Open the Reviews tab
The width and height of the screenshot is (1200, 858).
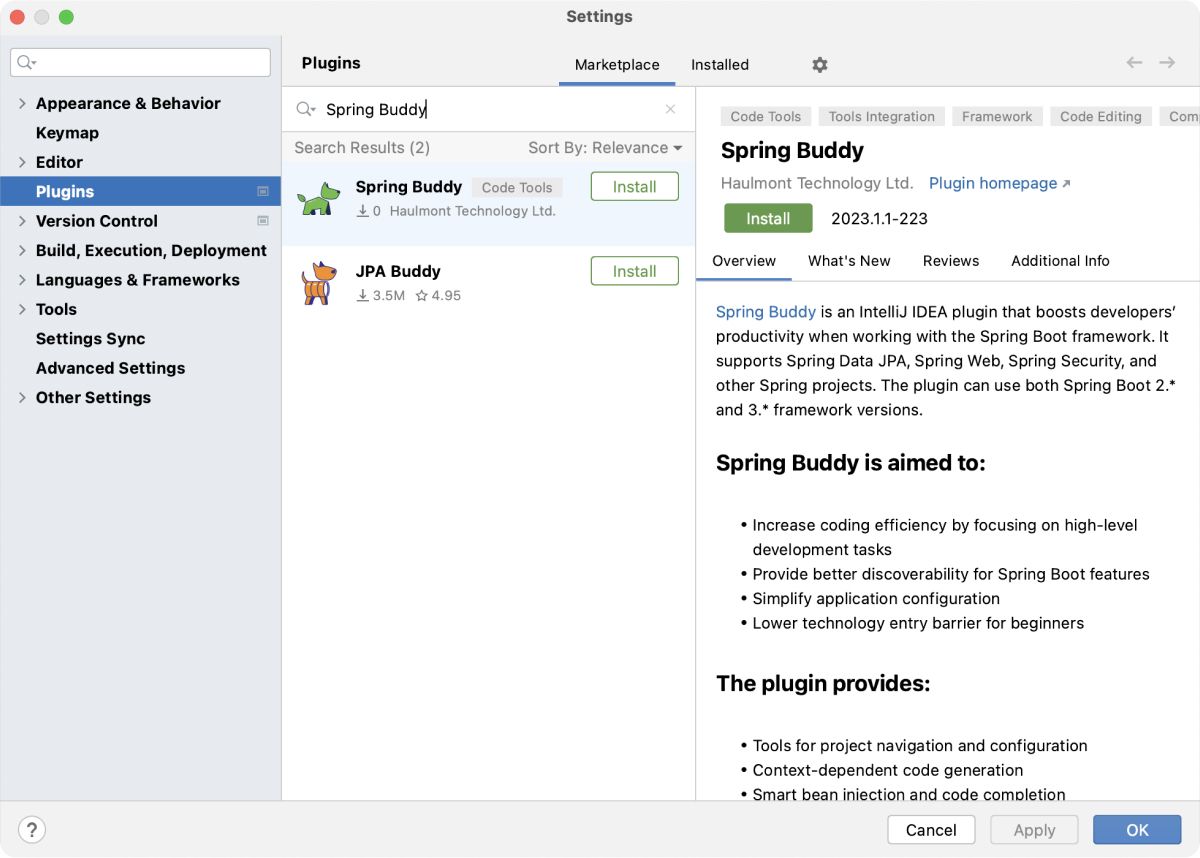[x=951, y=261]
